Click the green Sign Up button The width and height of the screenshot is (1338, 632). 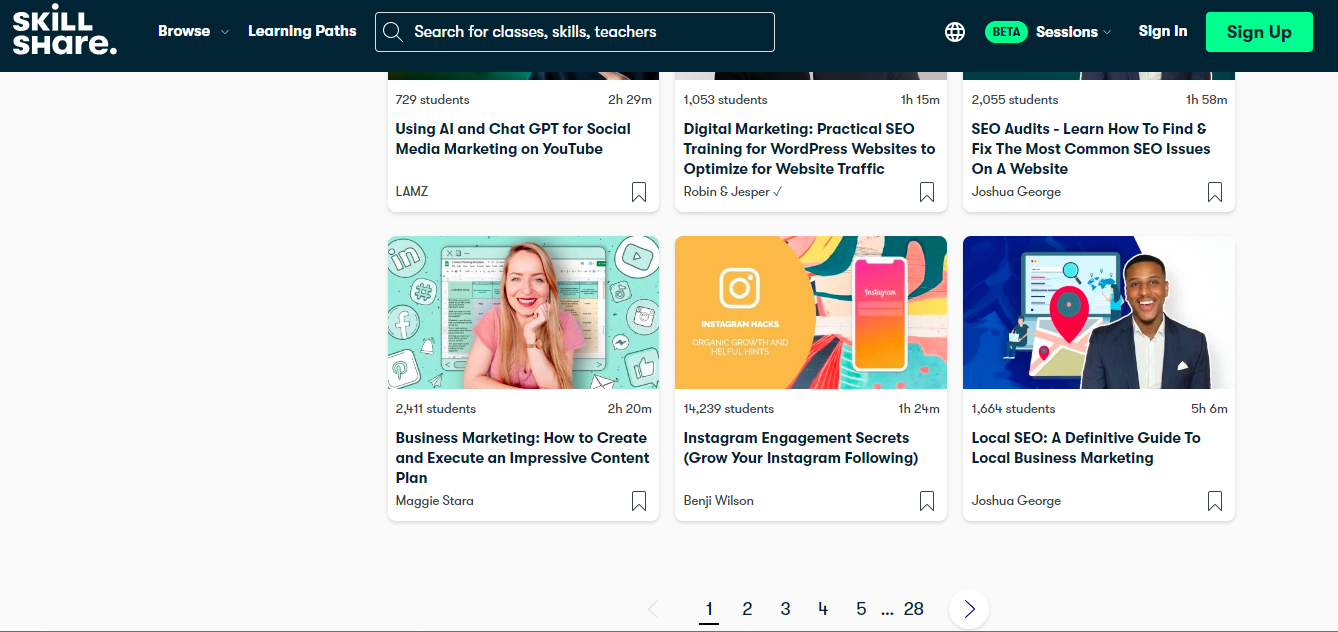pyautogui.click(x=1259, y=32)
